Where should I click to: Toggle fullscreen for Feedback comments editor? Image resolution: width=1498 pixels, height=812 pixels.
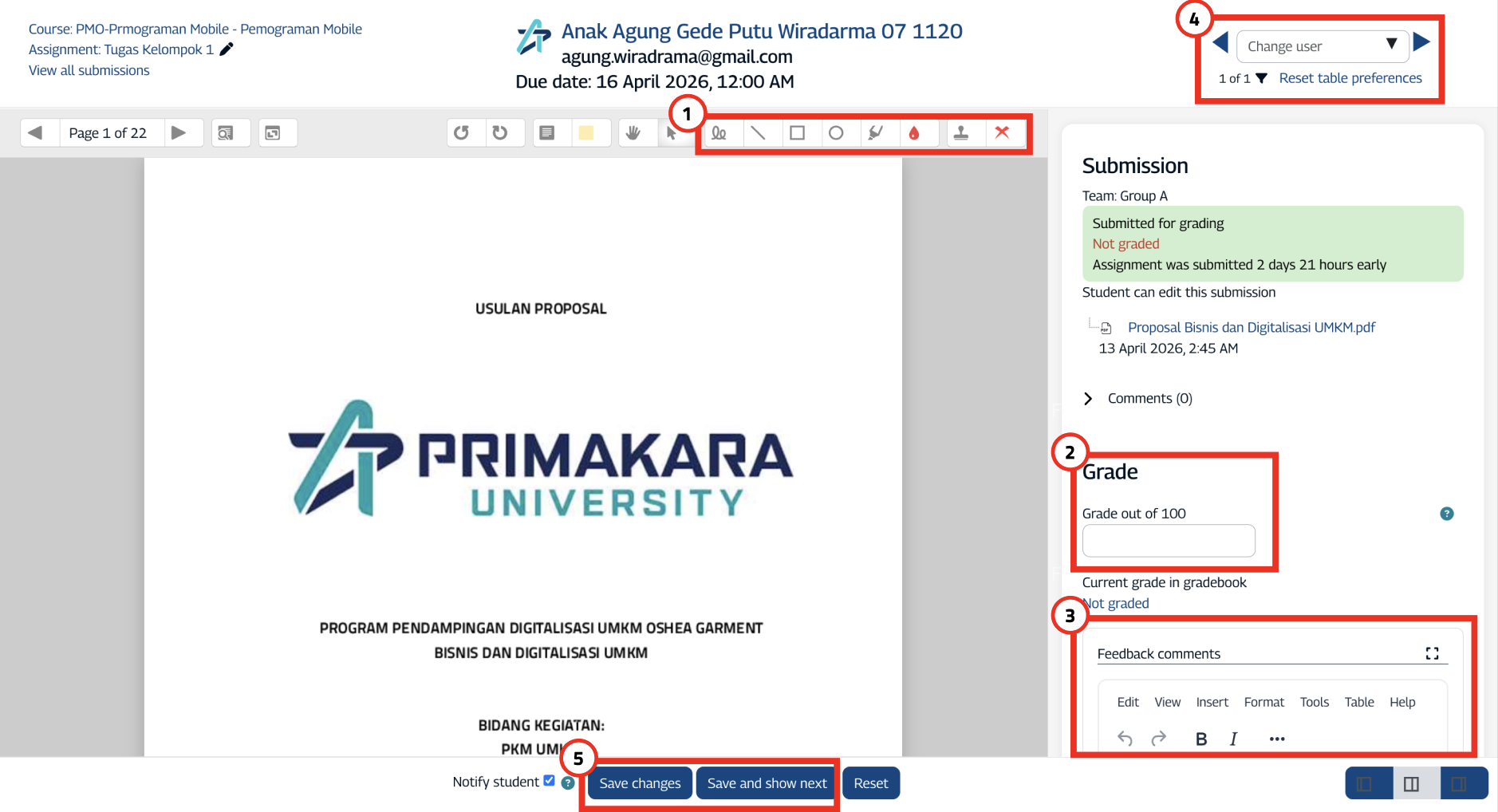(1433, 653)
